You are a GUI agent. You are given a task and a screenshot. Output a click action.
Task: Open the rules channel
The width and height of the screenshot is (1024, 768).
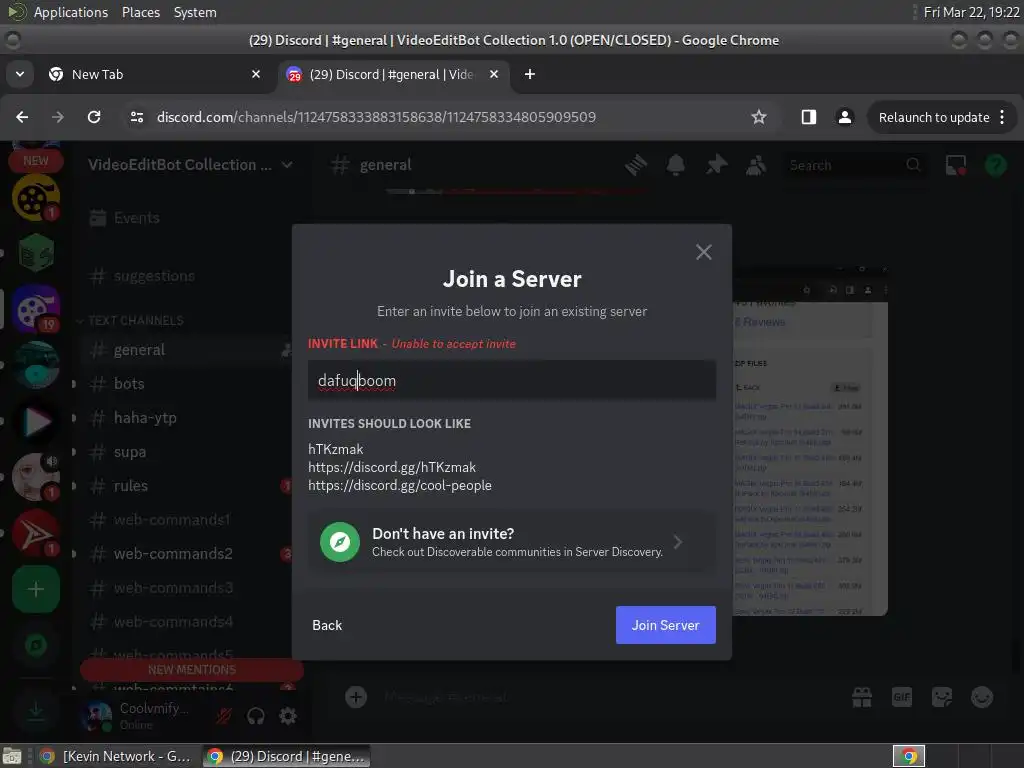[x=131, y=486]
